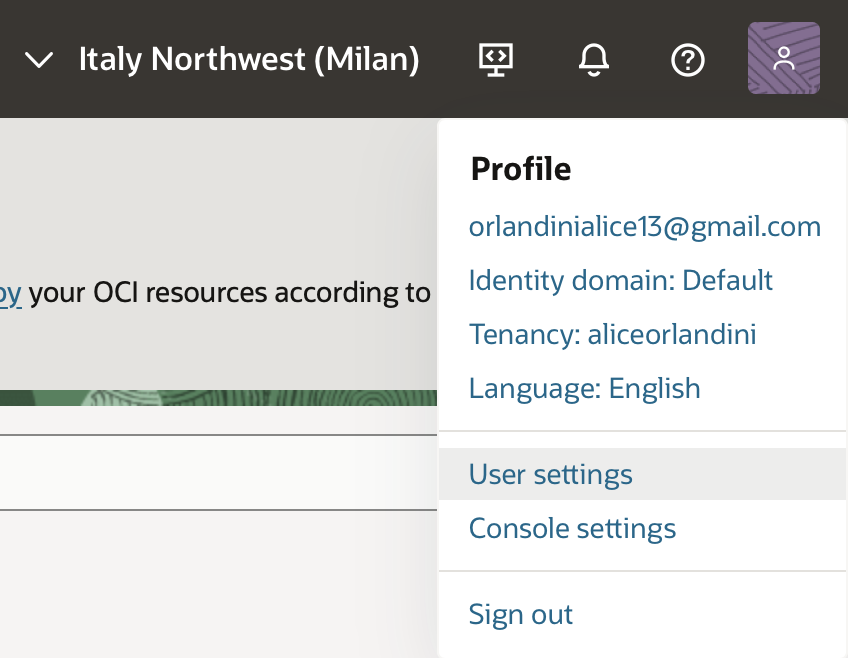Viewport: 848px width, 658px height.
Task: Click the underlined link before 'your OCI resources'
Action: coord(10,293)
